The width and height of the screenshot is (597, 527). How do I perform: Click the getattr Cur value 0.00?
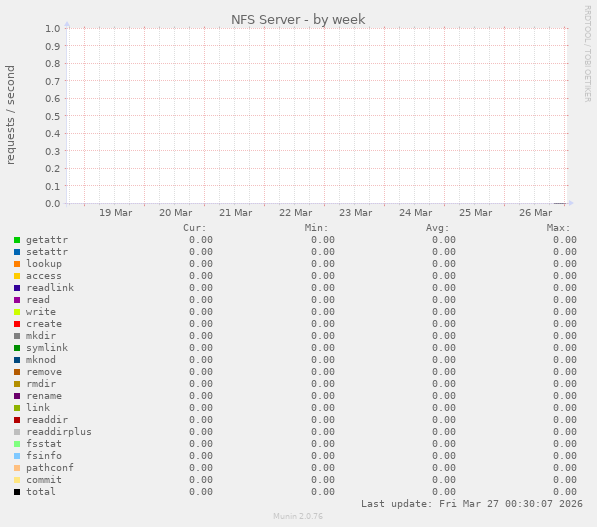[x=201, y=240]
